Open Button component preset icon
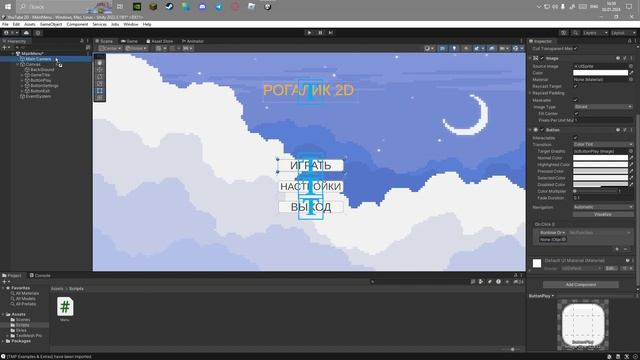Screen dimensions: 640x360 [624, 130]
